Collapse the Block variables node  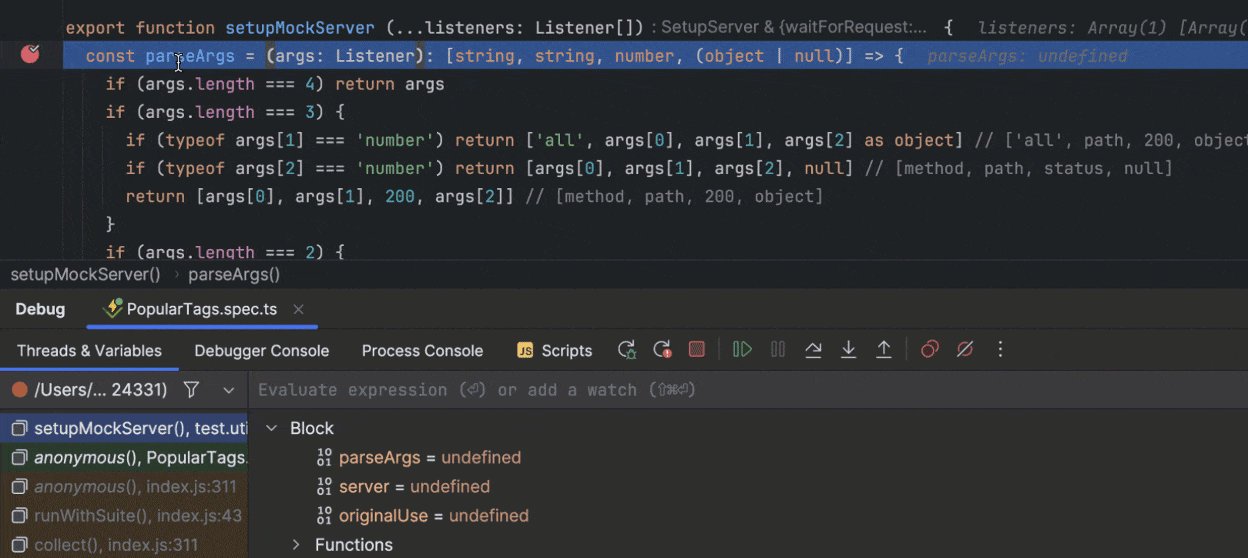coord(271,428)
